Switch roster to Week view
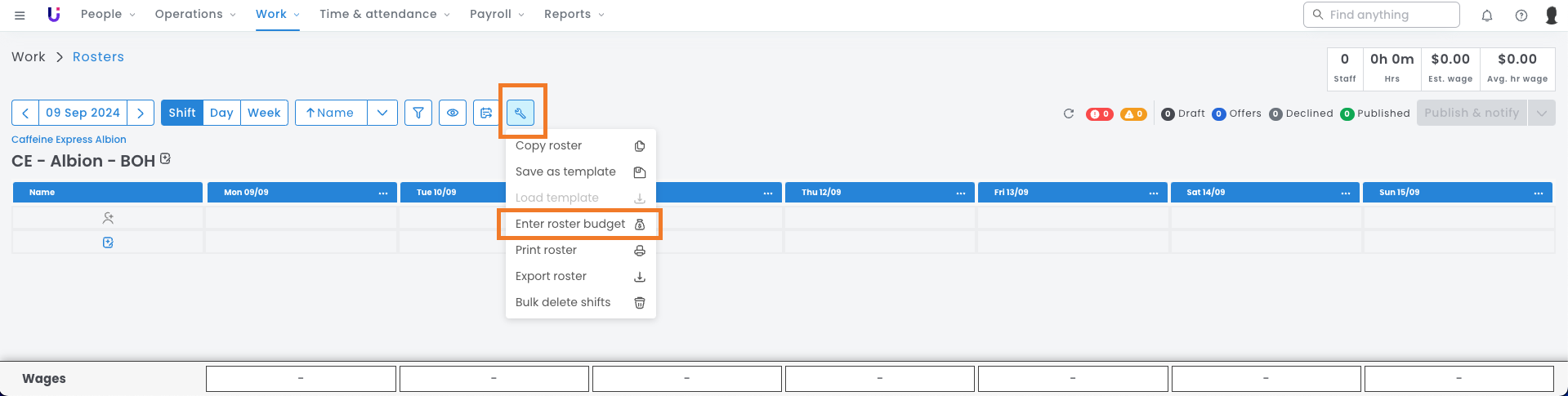 coord(264,113)
